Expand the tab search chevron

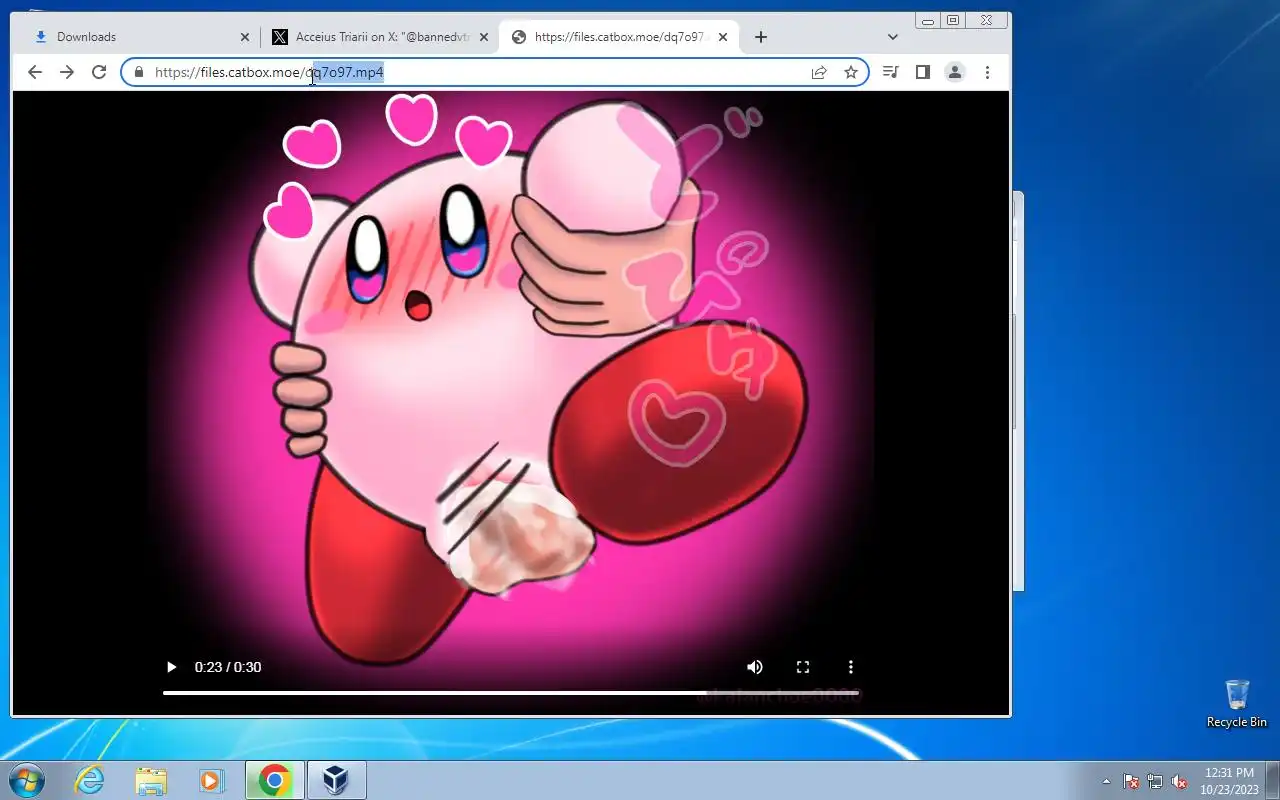pos(893,37)
